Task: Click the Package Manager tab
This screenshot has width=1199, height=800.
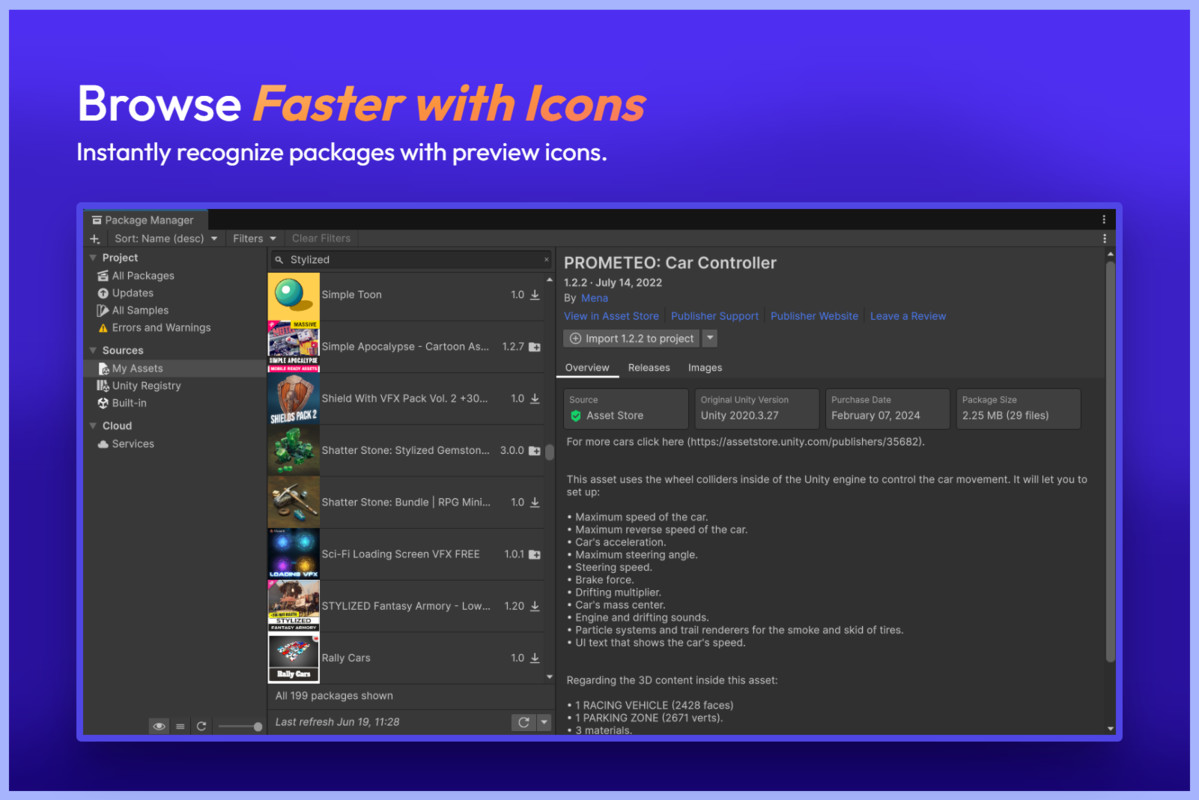Action: (x=144, y=220)
